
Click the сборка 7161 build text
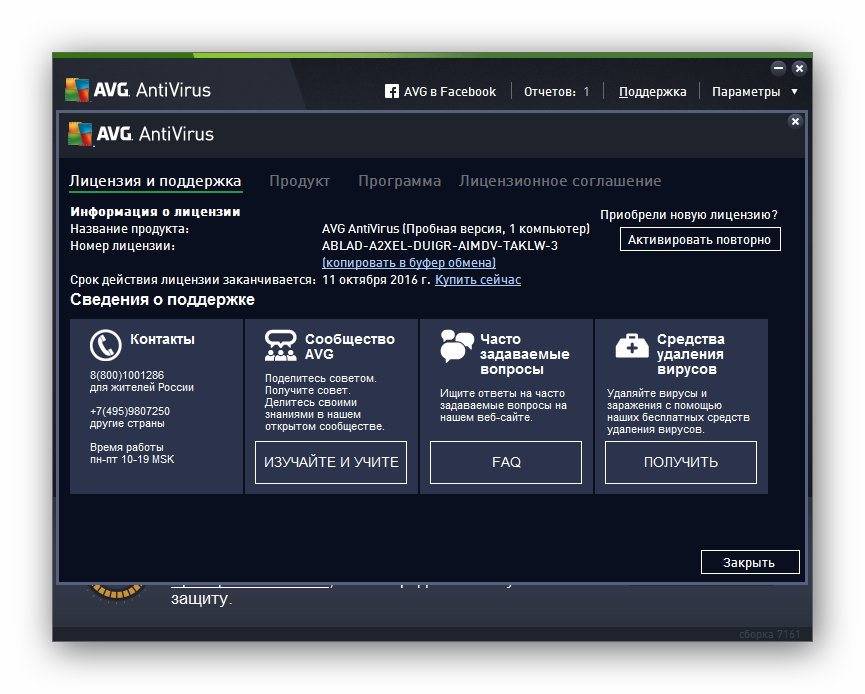click(x=770, y=634)
